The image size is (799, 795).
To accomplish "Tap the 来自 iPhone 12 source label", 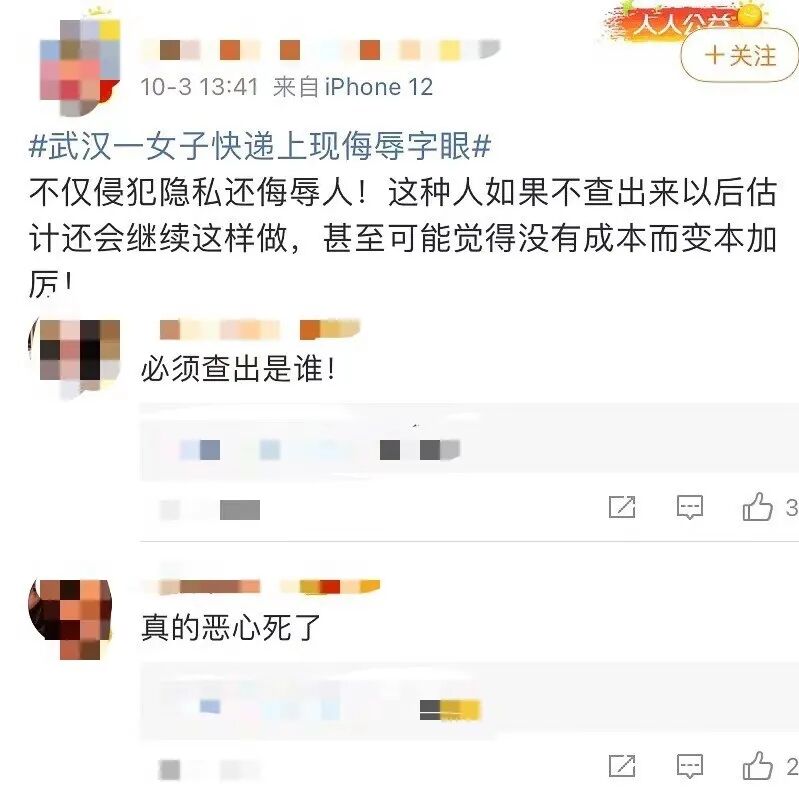I will click(x=353, y=87).
